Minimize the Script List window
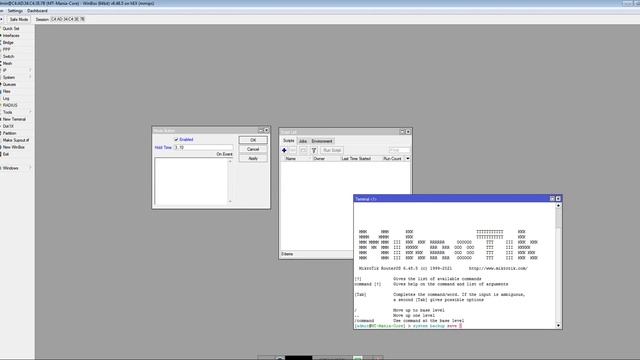 402,131
